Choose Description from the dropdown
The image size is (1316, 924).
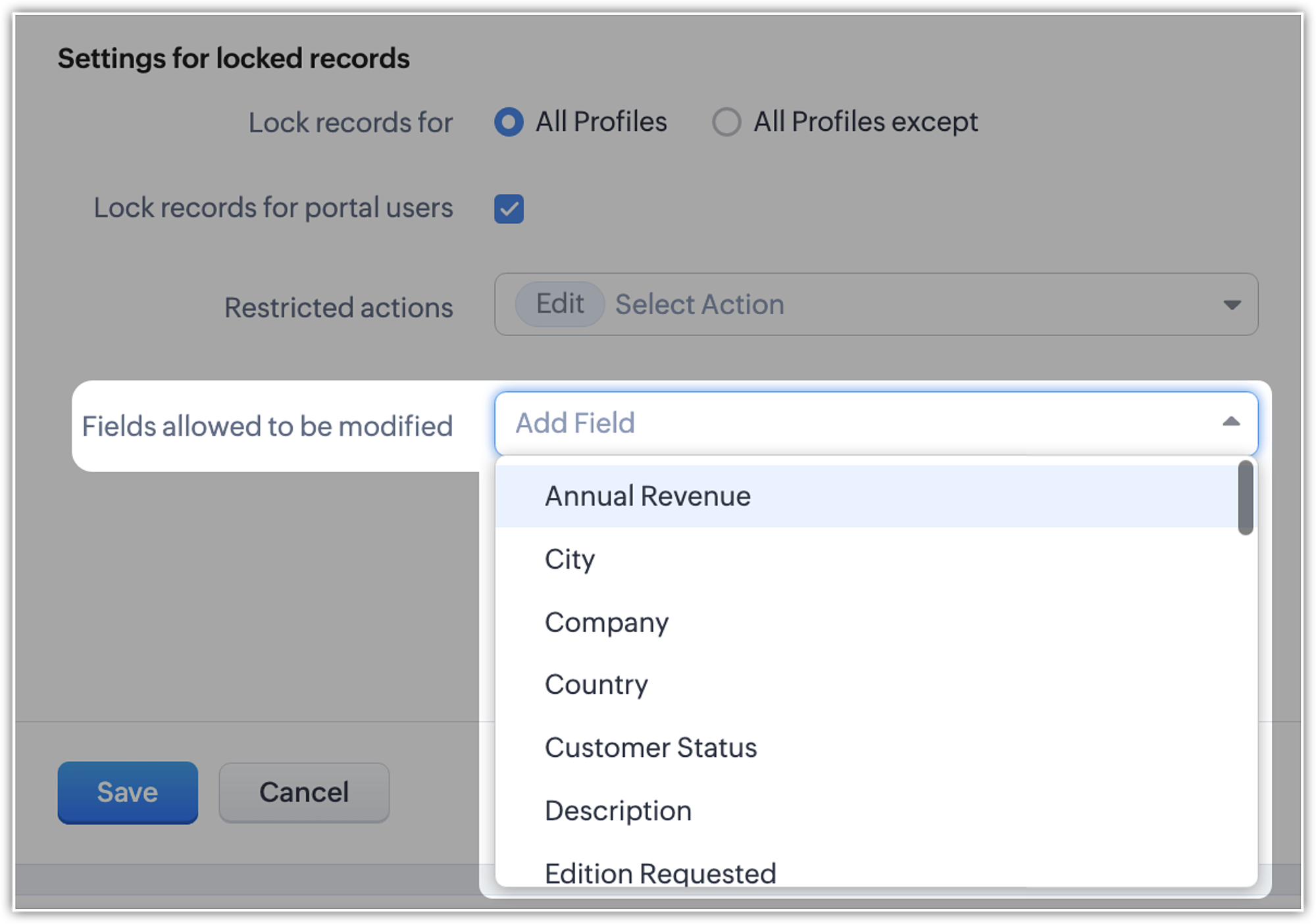(x=618, y=811)
